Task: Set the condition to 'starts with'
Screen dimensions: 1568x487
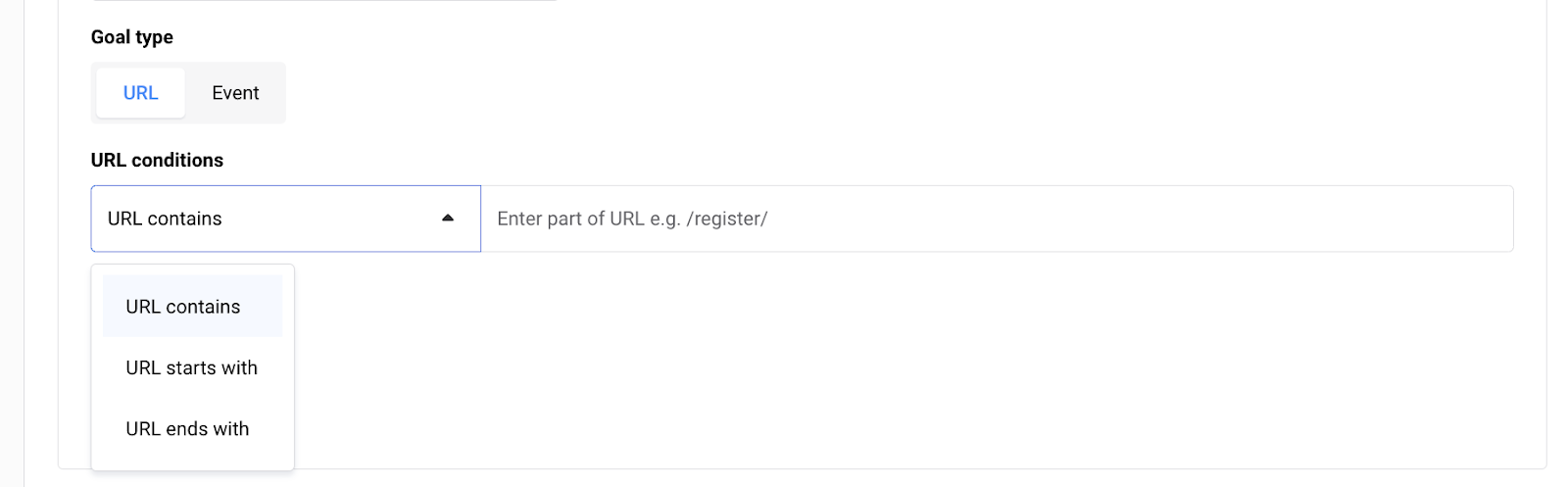Action: coord(192,368)
